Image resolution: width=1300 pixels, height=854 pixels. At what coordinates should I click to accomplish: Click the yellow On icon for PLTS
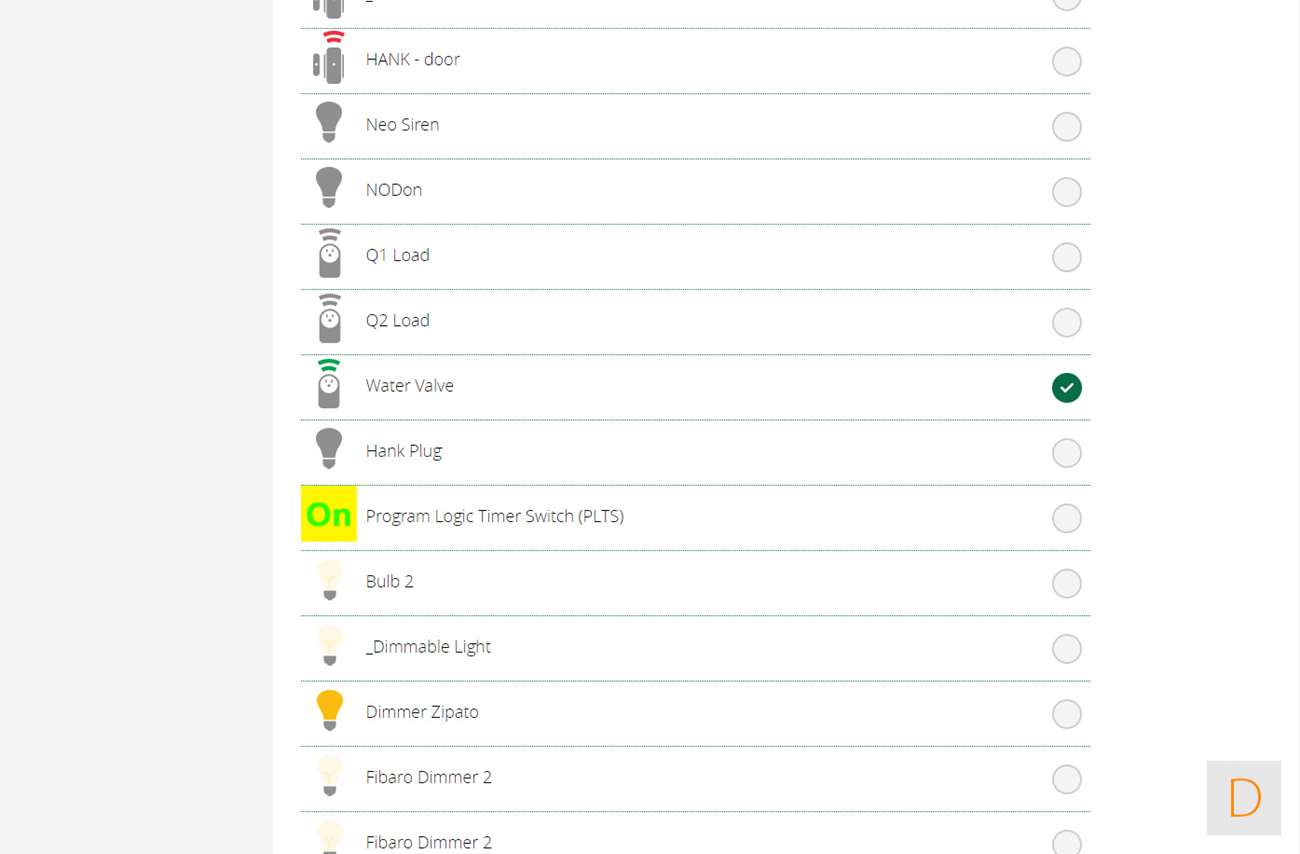click(x=329, y=514)
